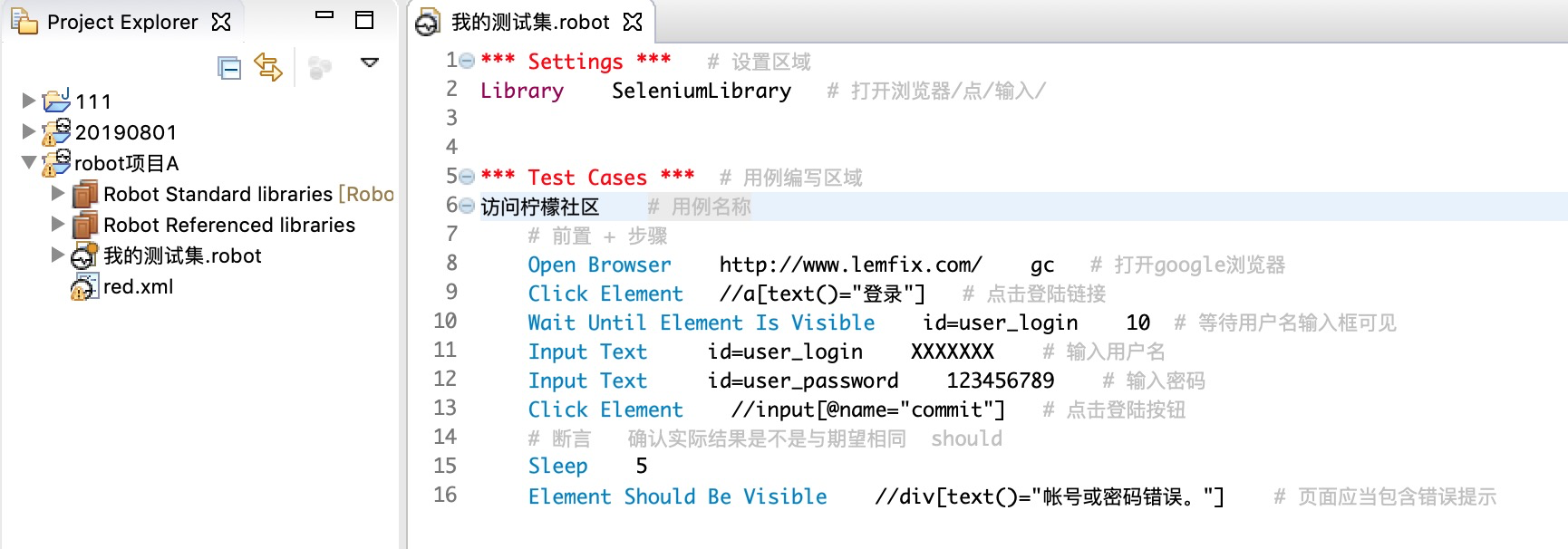Expand the 20190801 project node

pyautogui.click(x=29, y=131)
